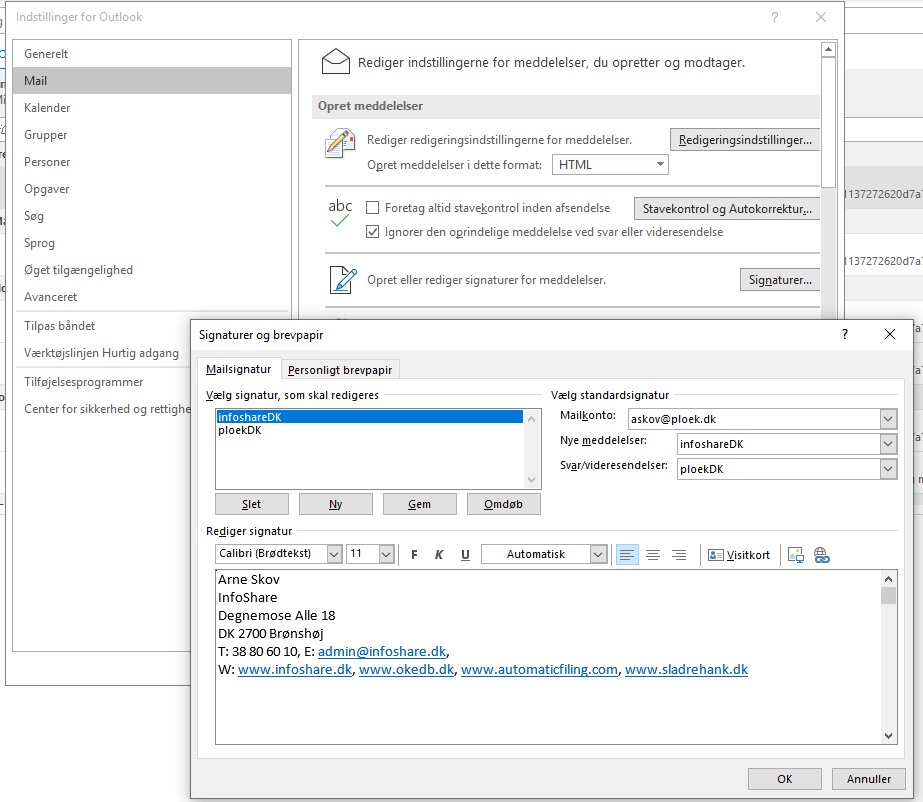Click www.automaticfiling.com link in signature

[539, 670]
